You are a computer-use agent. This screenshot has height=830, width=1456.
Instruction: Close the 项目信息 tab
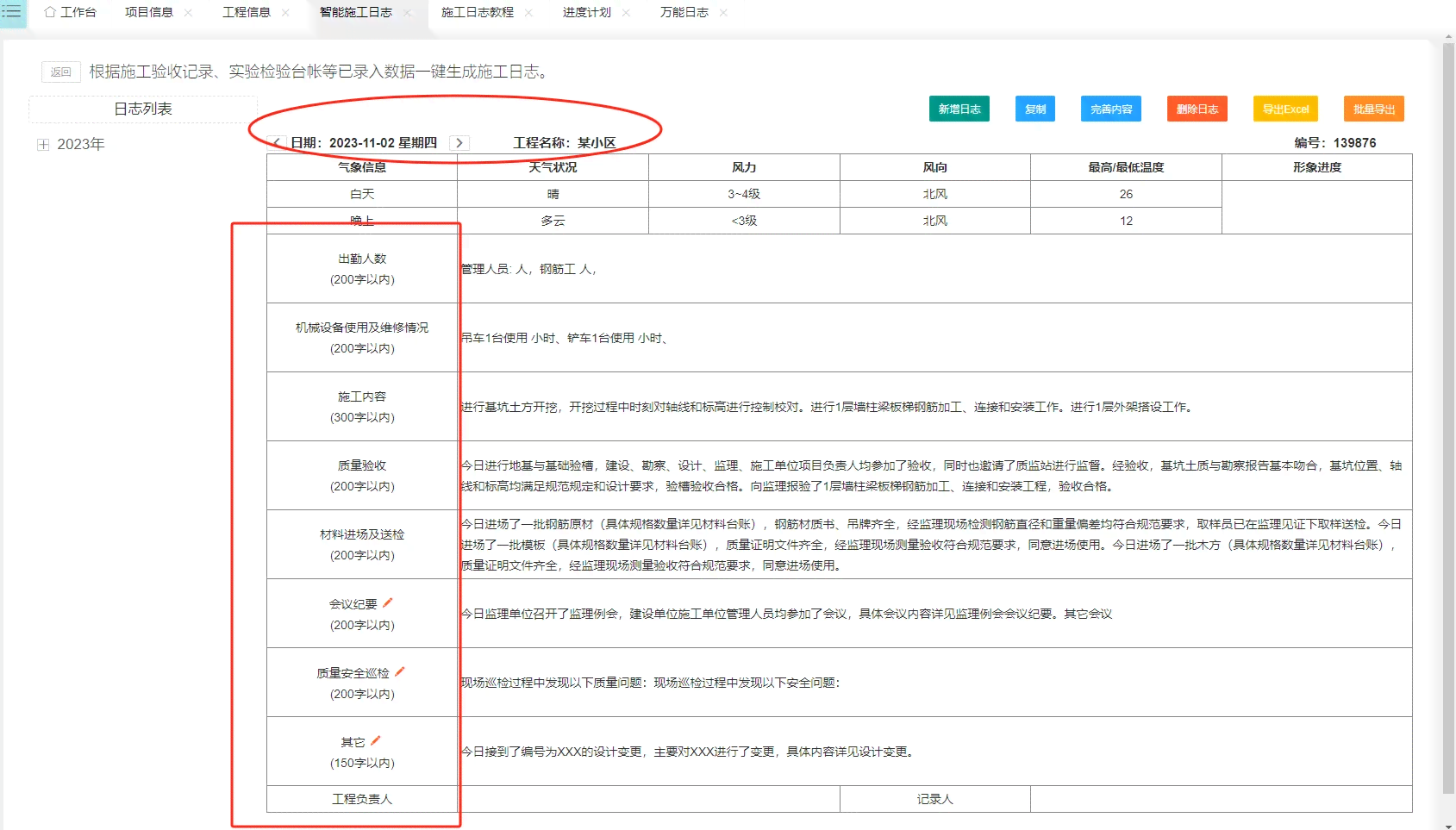coord(188,13)
